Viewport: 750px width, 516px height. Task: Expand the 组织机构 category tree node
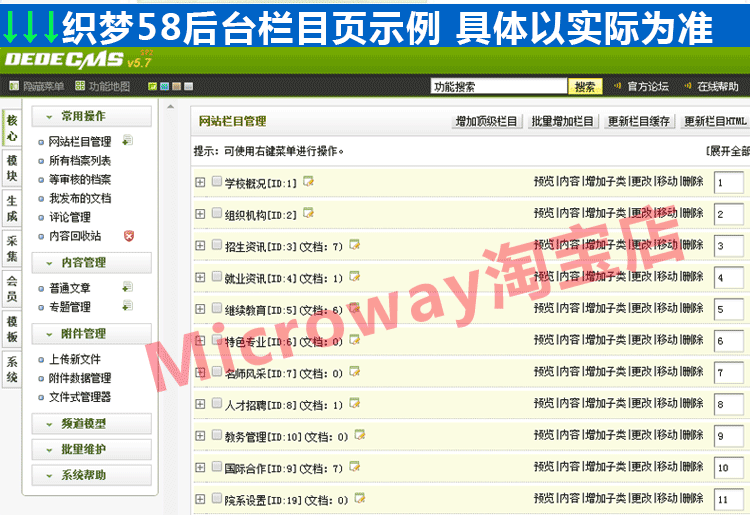click(x=200, y=214)
